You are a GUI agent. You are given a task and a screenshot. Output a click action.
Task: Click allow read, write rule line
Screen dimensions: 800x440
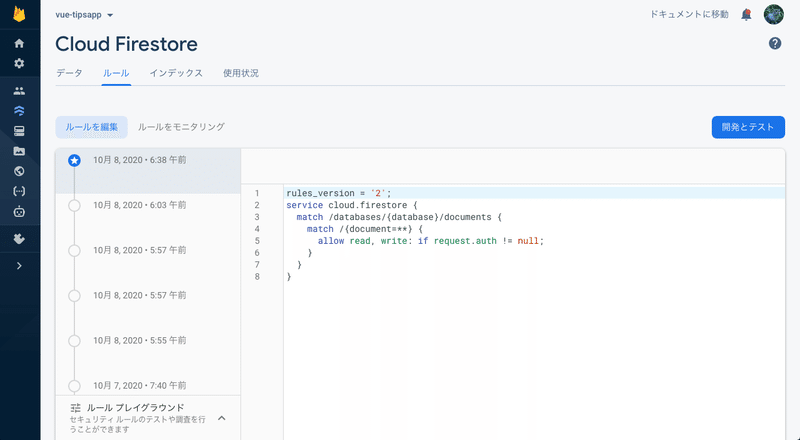point(431,241)
